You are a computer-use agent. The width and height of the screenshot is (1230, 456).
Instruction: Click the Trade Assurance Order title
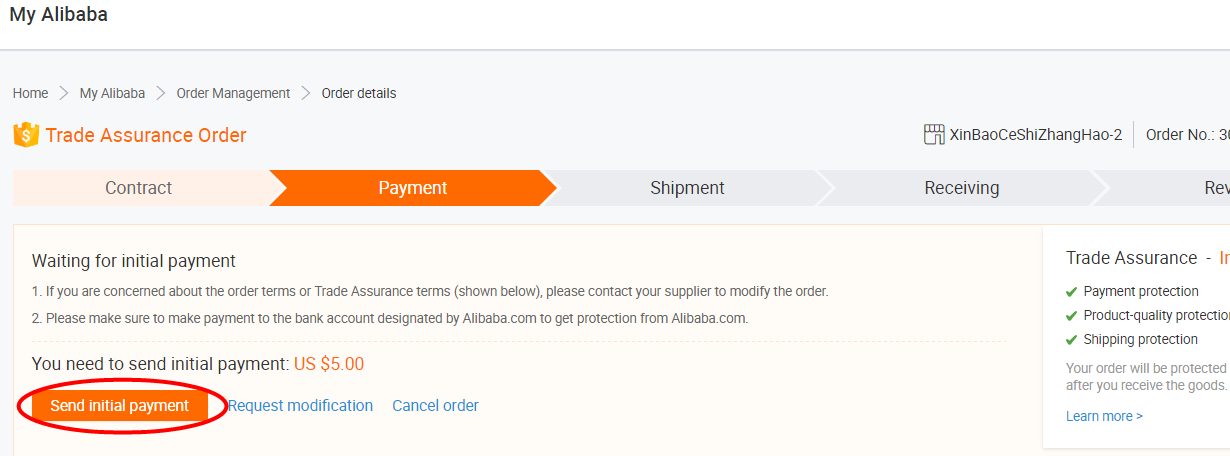146,135
